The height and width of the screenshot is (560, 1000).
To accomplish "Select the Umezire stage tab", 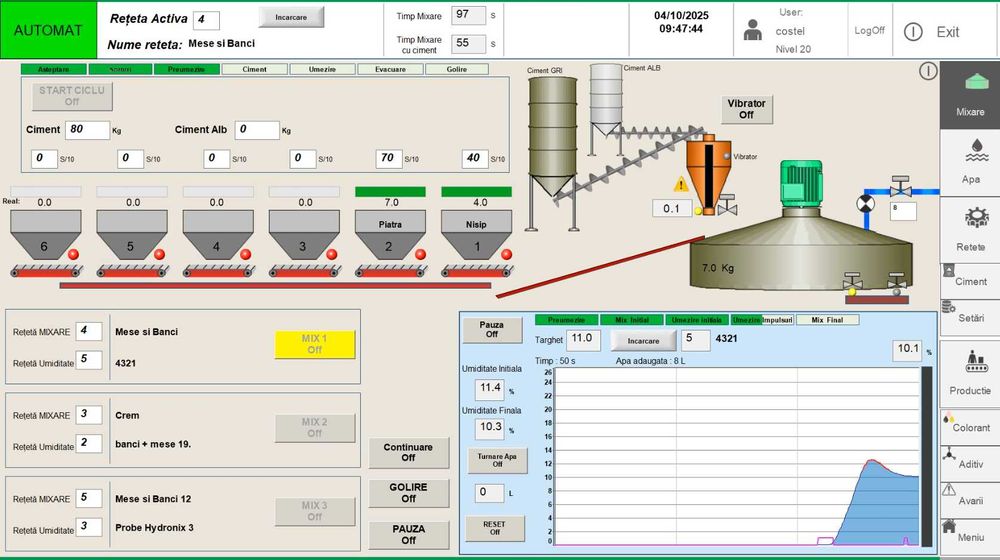I will tap(322, 69).
